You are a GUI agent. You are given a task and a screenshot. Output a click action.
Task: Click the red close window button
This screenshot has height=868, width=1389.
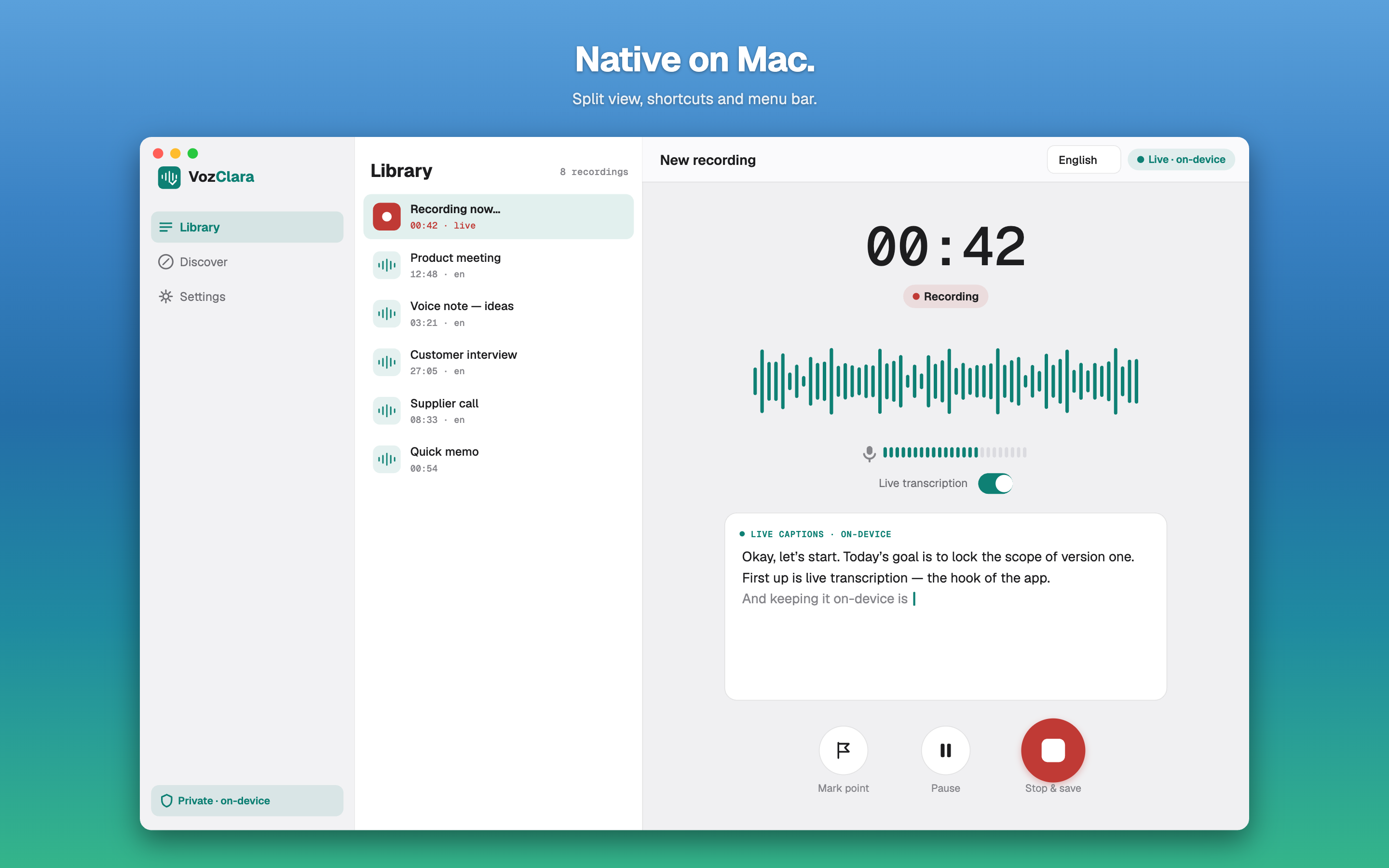[x=158, y=153]
